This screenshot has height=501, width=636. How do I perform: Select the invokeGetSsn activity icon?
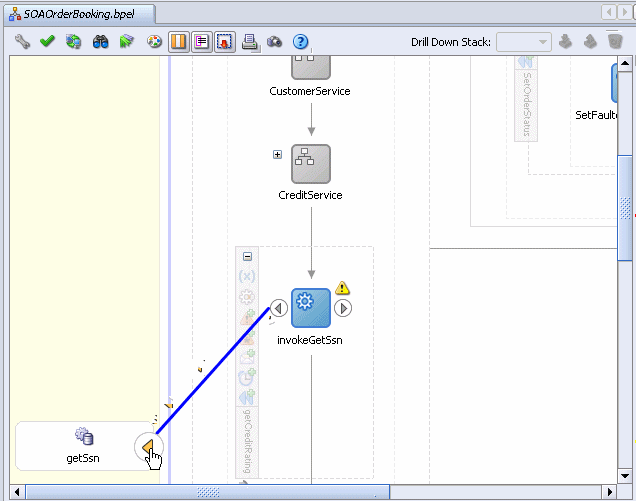(311, 308)
